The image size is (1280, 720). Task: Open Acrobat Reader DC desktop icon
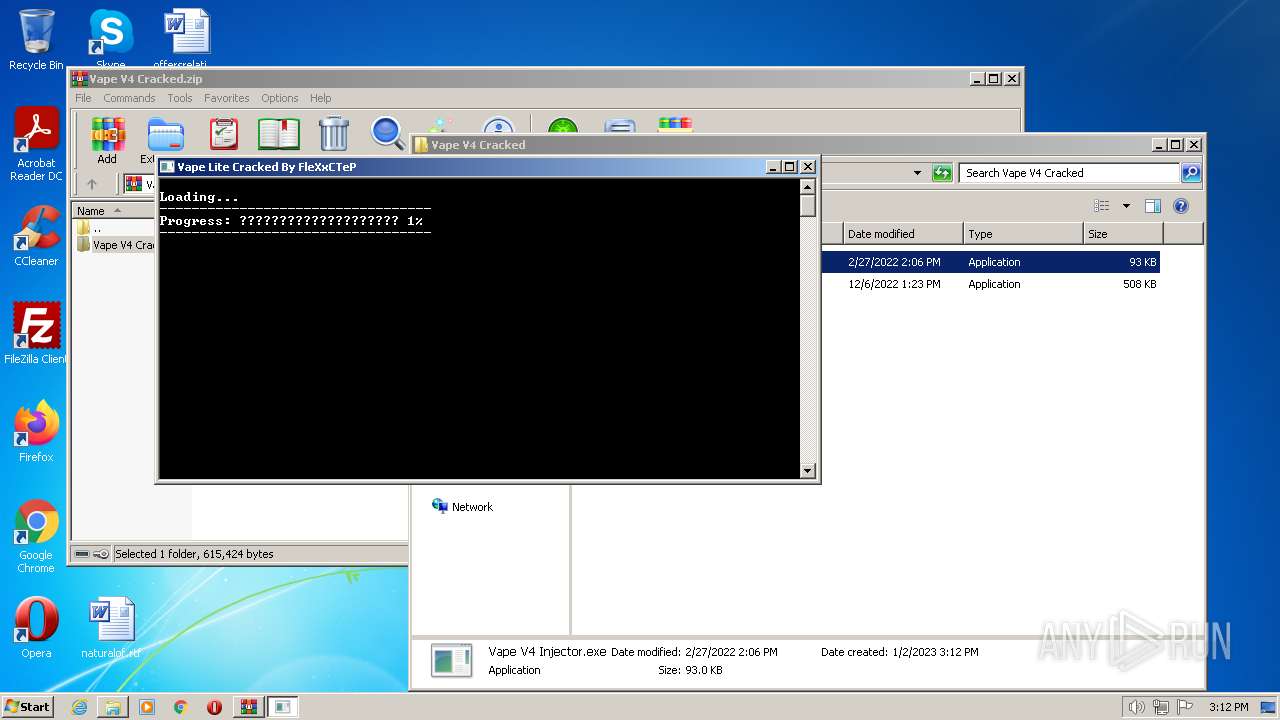pos(36,144)
